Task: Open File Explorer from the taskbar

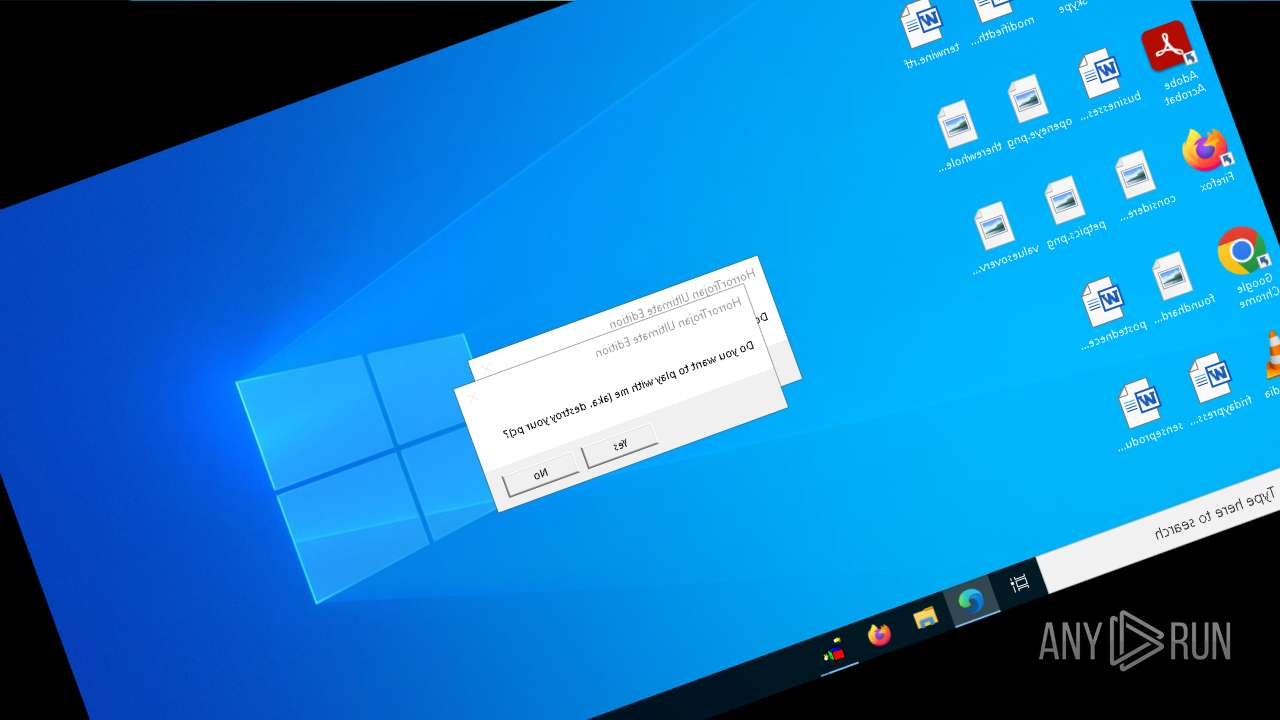Action: (x=925, y=617)
